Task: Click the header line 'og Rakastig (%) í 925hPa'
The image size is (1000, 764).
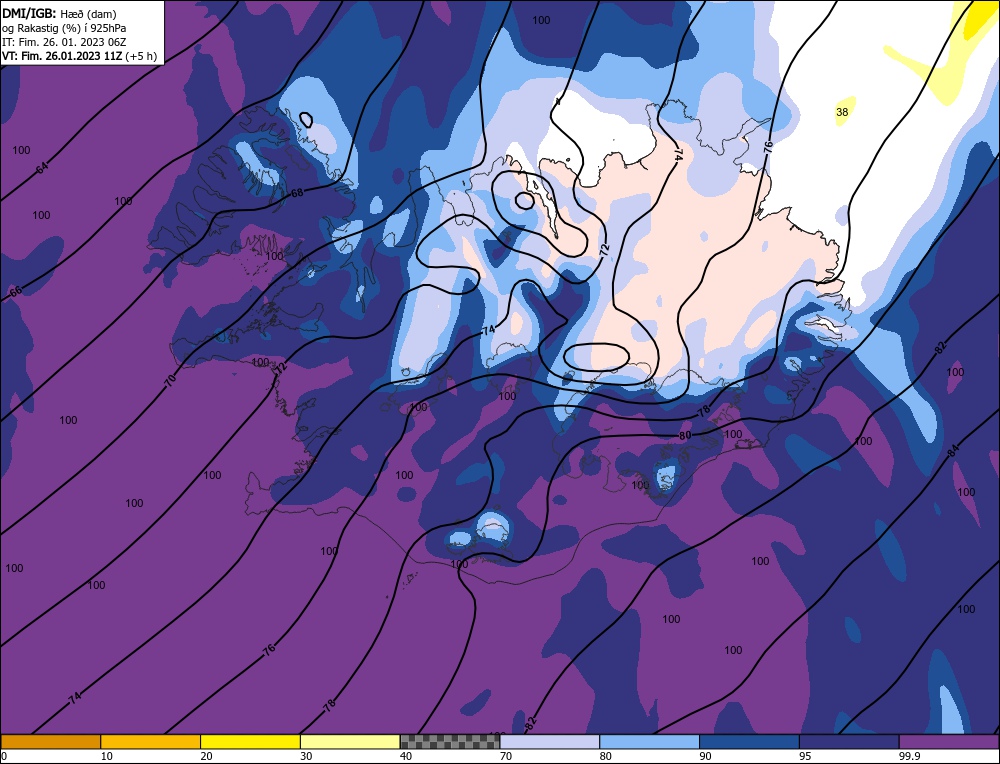Action: [64, 28]
